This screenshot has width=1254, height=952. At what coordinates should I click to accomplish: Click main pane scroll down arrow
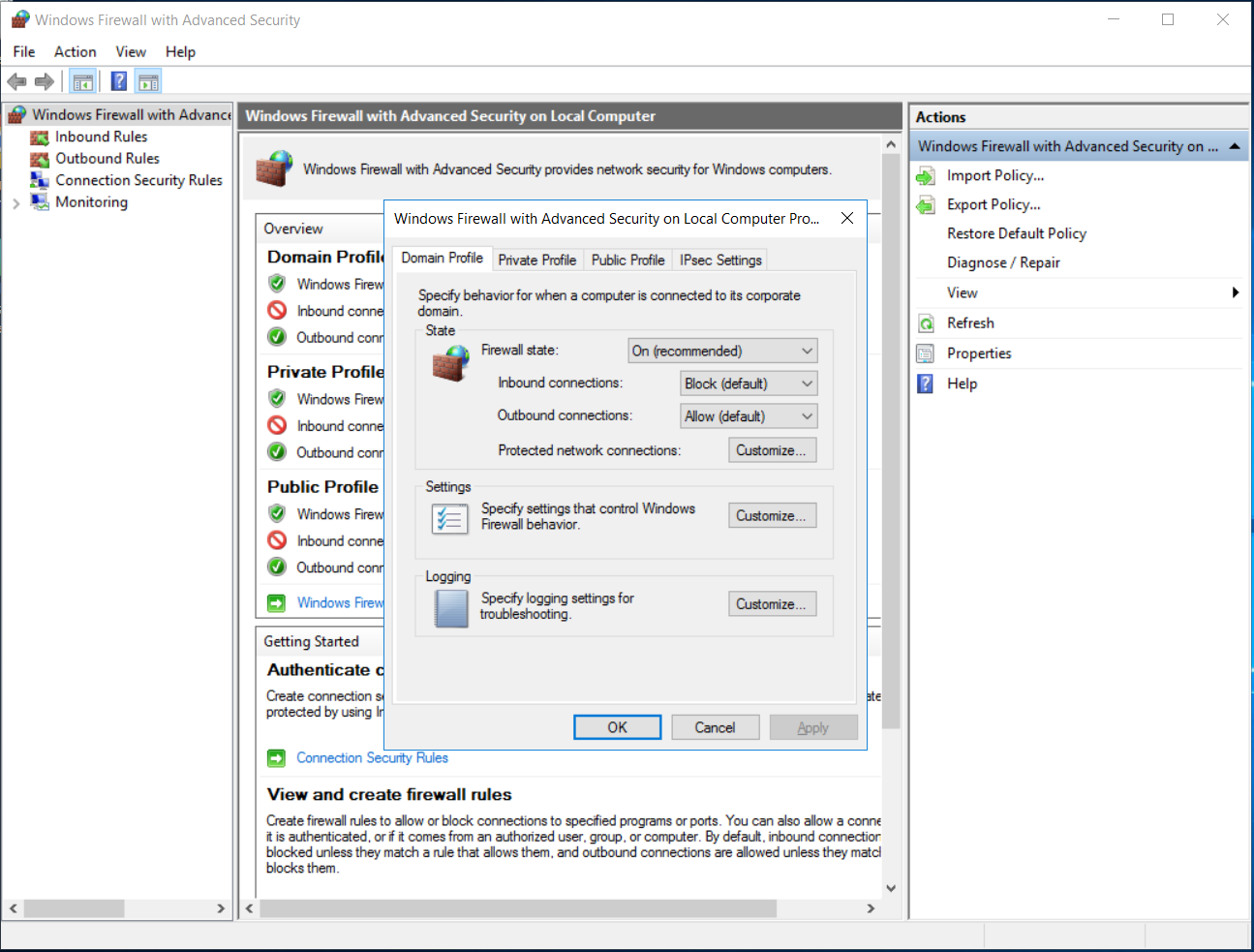click(891, 888)
